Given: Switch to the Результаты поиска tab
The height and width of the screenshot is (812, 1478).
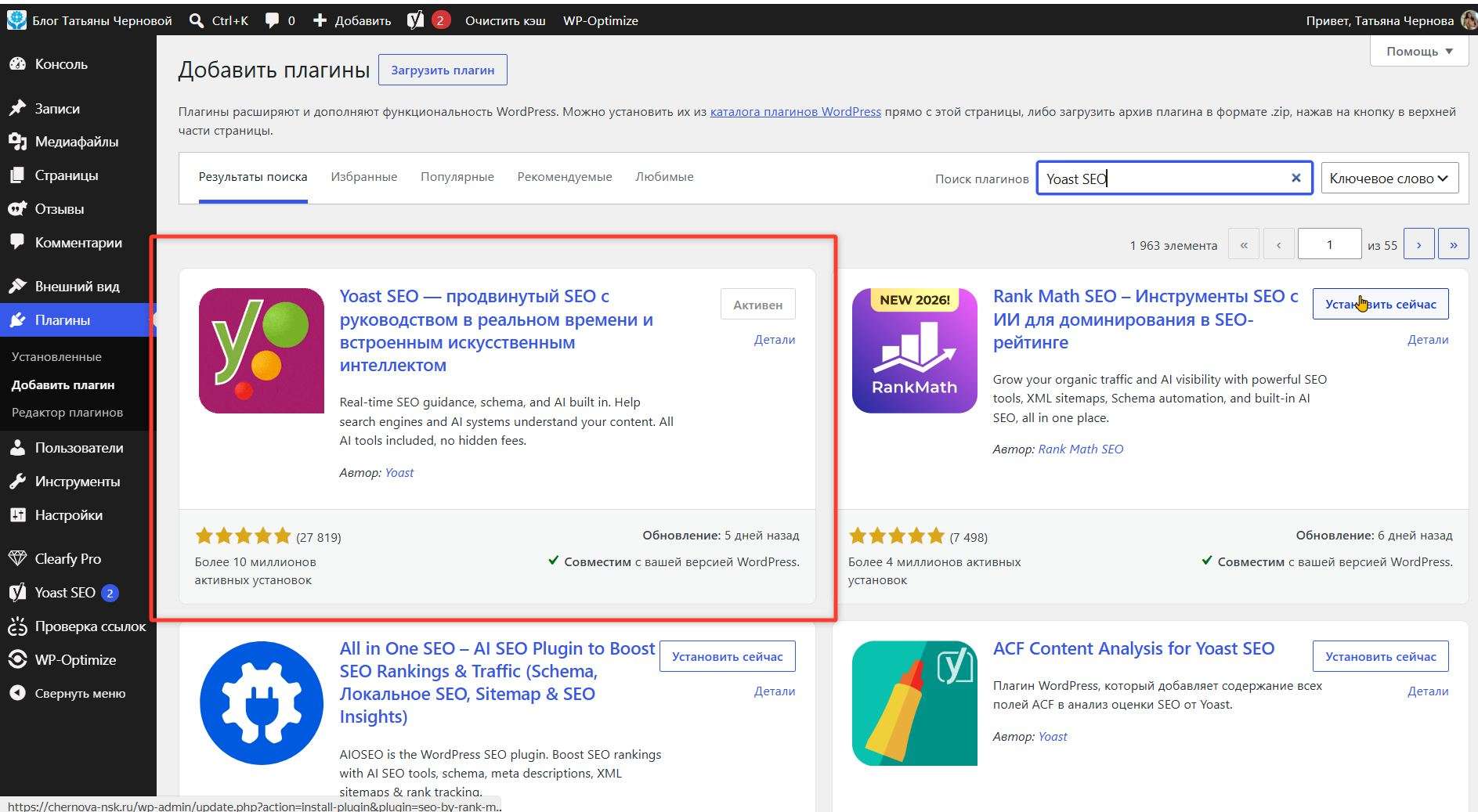Looking at the screenshot, I should [253, 177].
